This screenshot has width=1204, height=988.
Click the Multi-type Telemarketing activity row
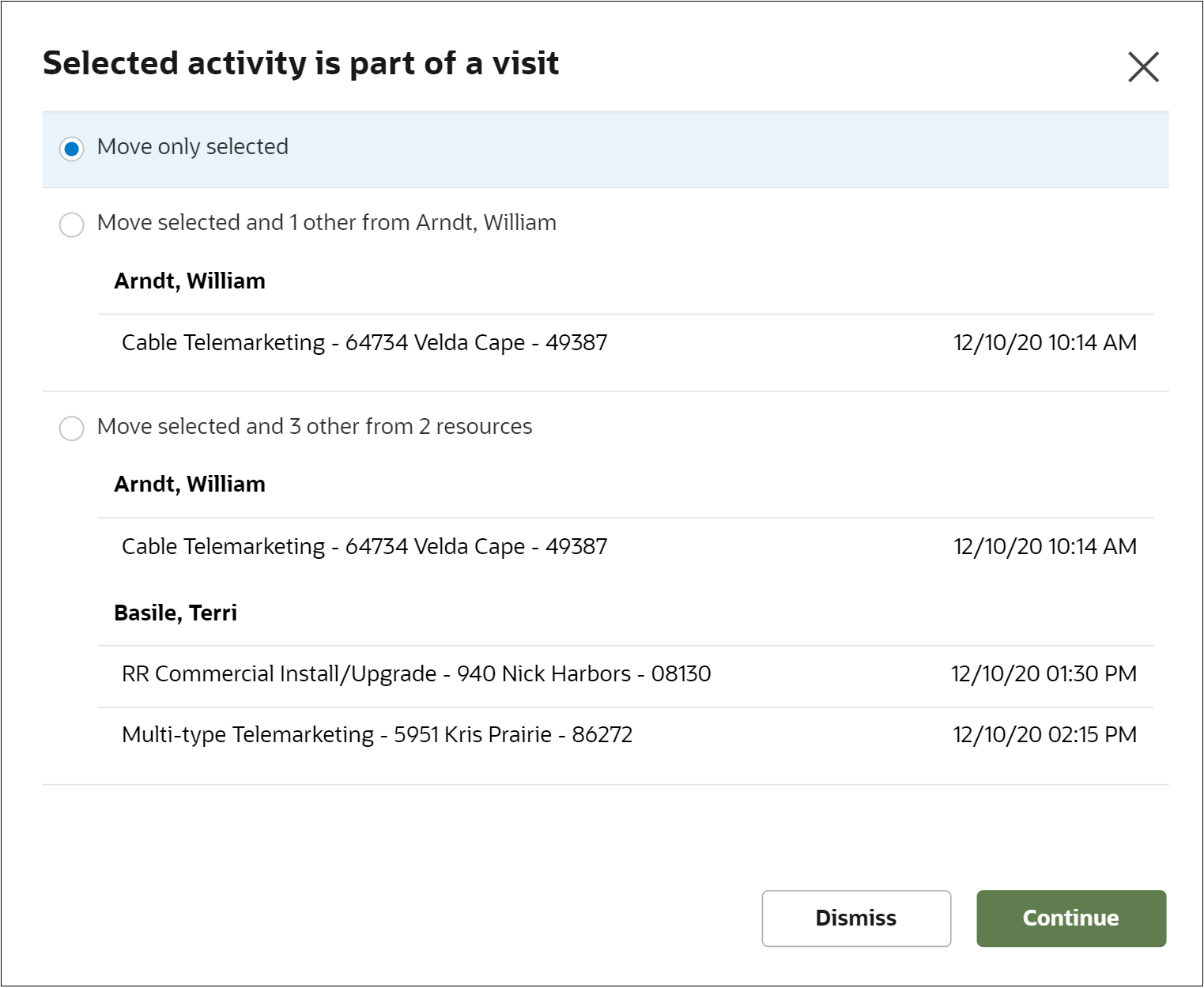coord(377,735)
